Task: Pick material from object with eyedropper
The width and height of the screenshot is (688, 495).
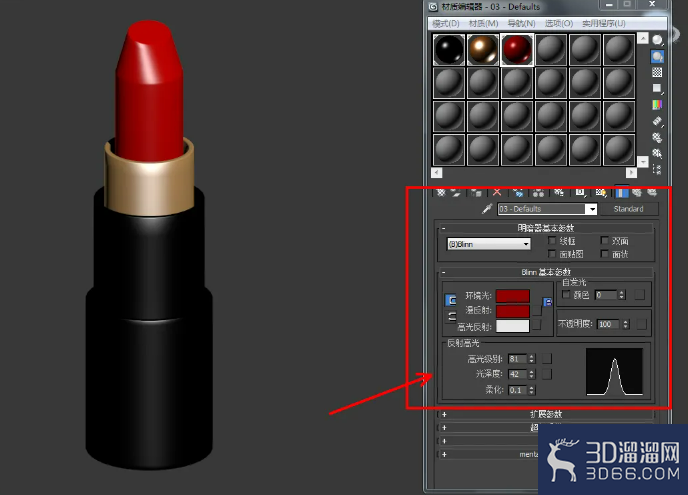Action: (x=487, y=209)
